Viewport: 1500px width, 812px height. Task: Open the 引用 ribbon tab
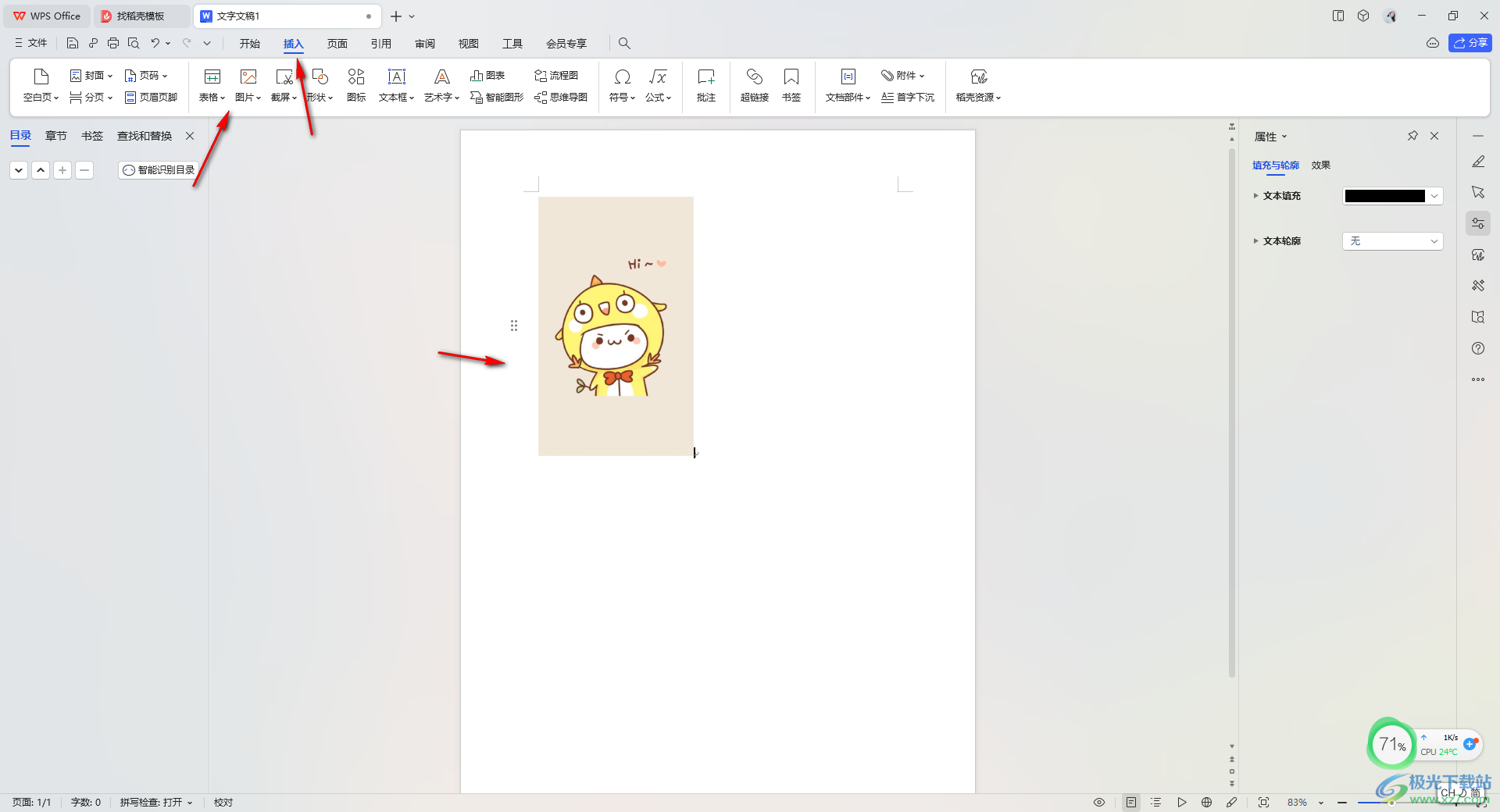[x=381, y=44]
